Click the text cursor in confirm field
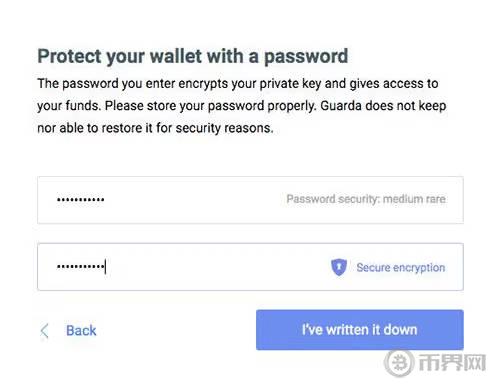Image resolution: width=497 pixels, height=390 pixels. (x=105, y=266)
